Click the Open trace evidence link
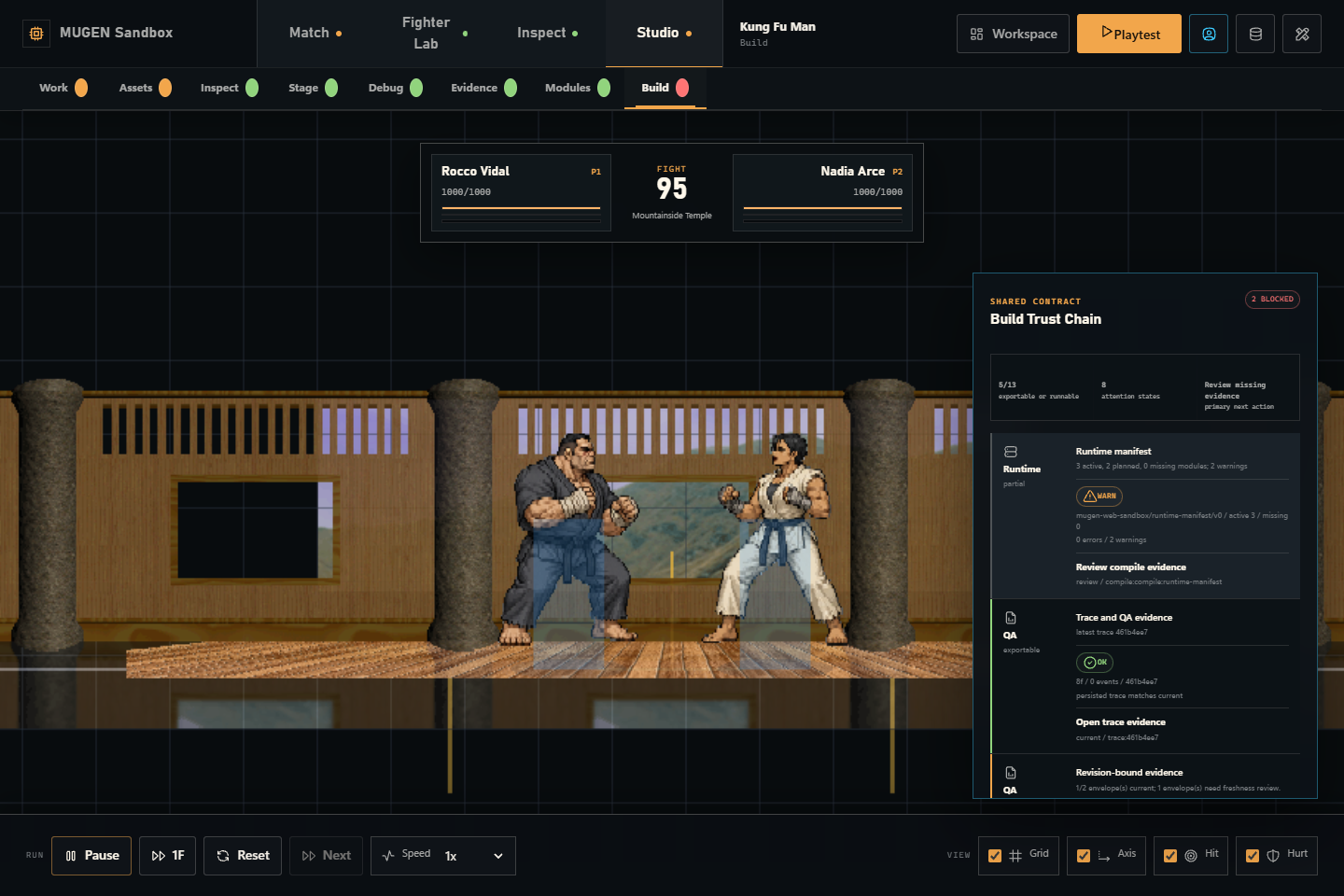 point(1120,722)
